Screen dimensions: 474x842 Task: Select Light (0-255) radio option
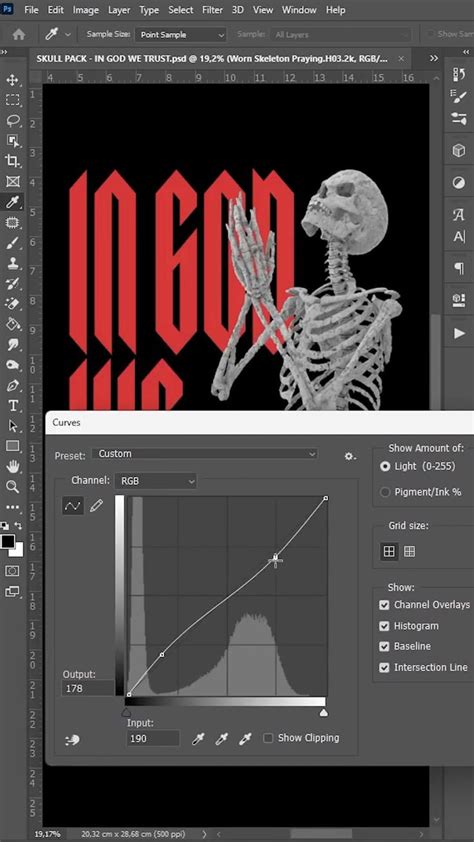pyautogui.click(x=385, y=467)
